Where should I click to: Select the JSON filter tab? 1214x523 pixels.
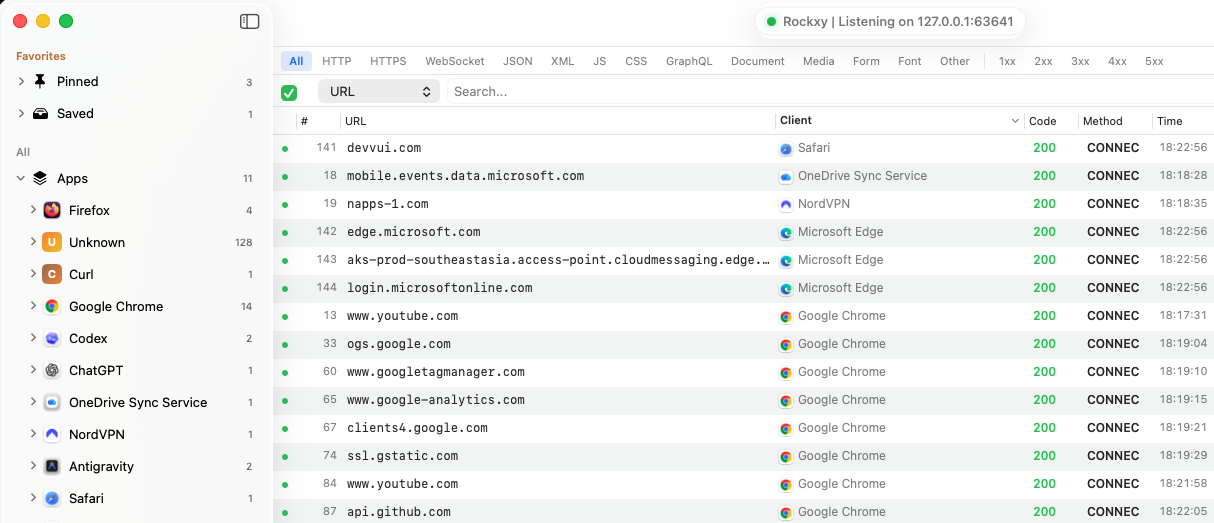(x=518, y=61)
